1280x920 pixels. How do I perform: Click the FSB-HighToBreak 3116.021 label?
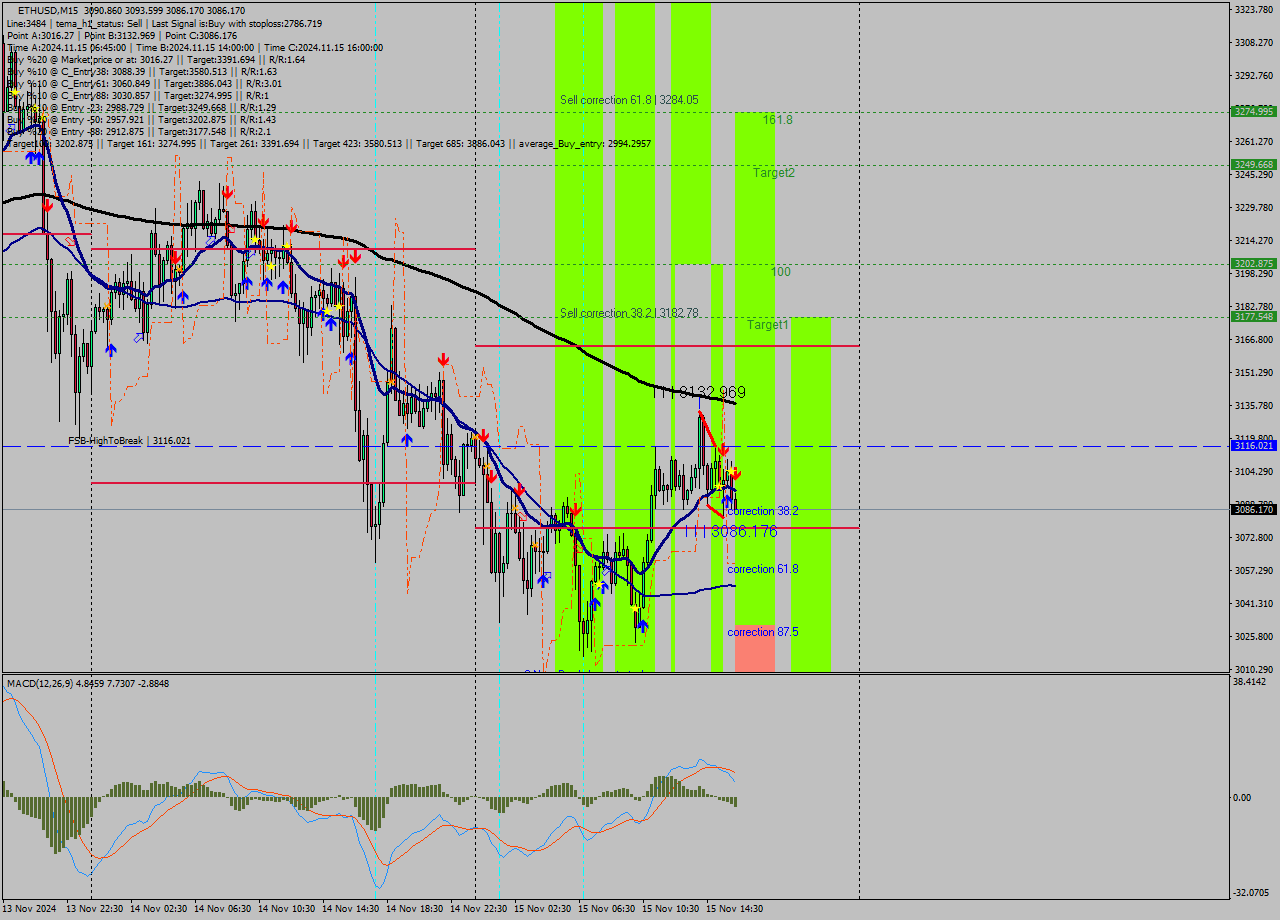click(129, 440)
